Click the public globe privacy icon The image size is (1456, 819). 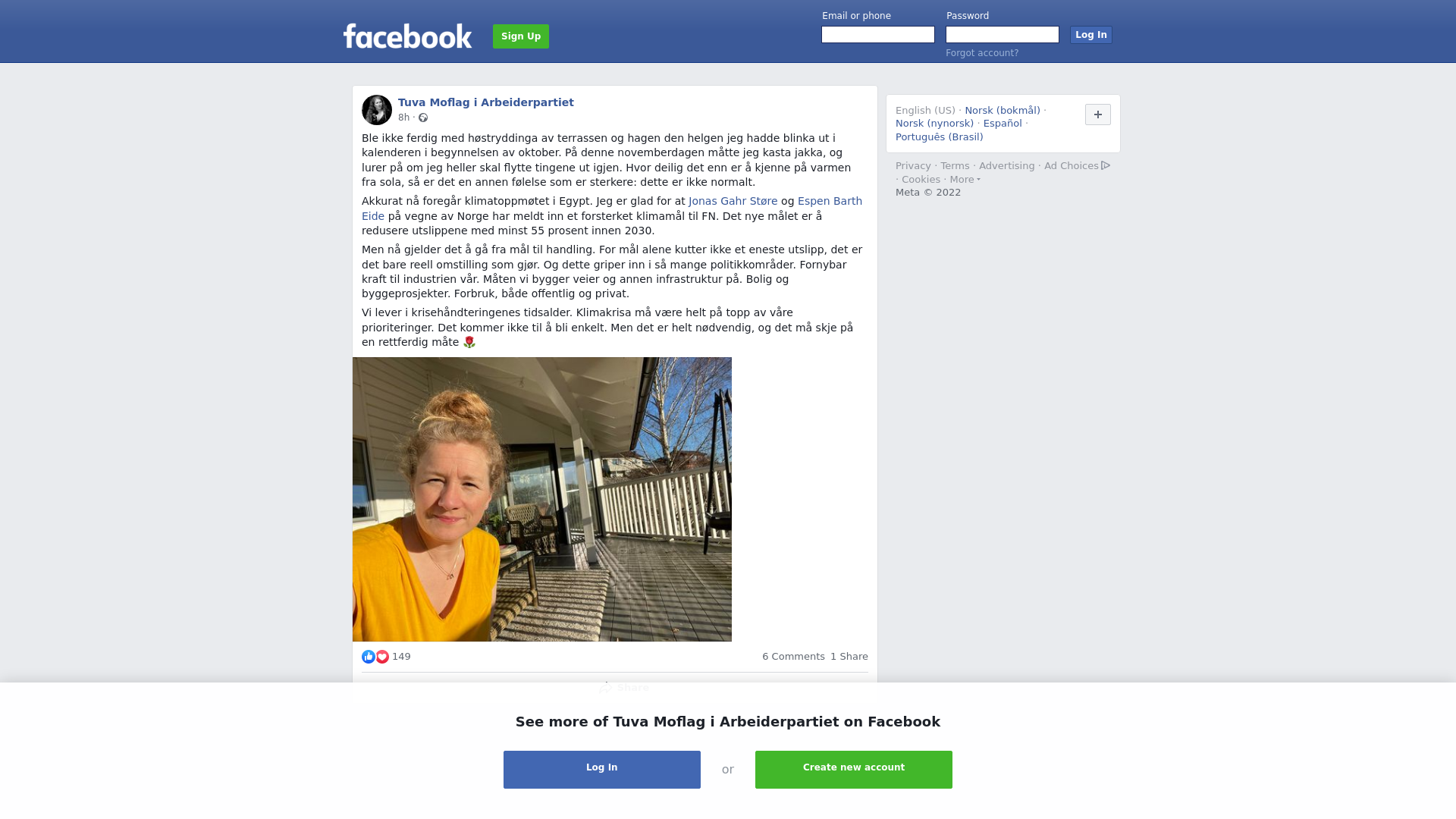click(423, 118)
